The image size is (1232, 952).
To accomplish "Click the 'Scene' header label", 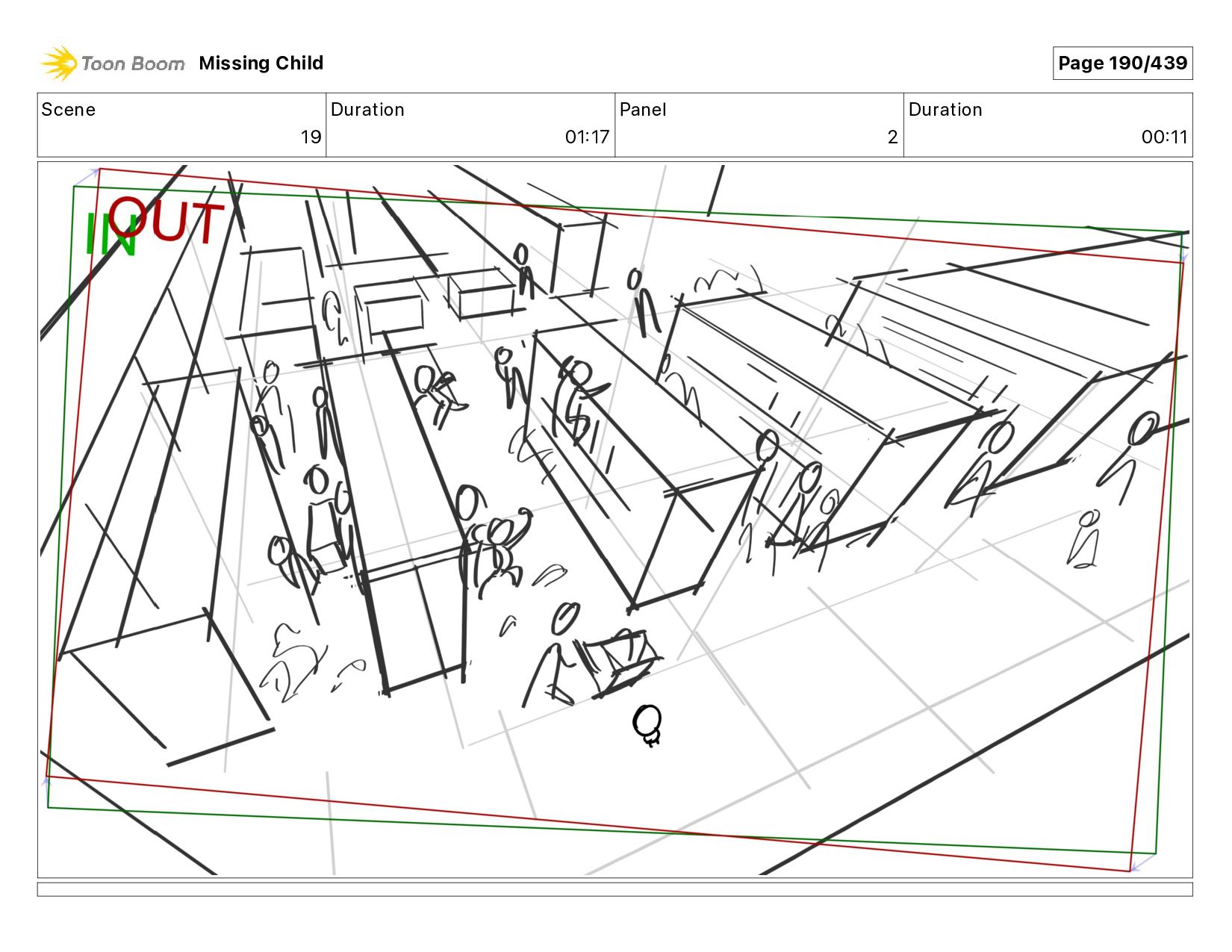I will click(x=69, y=110).
